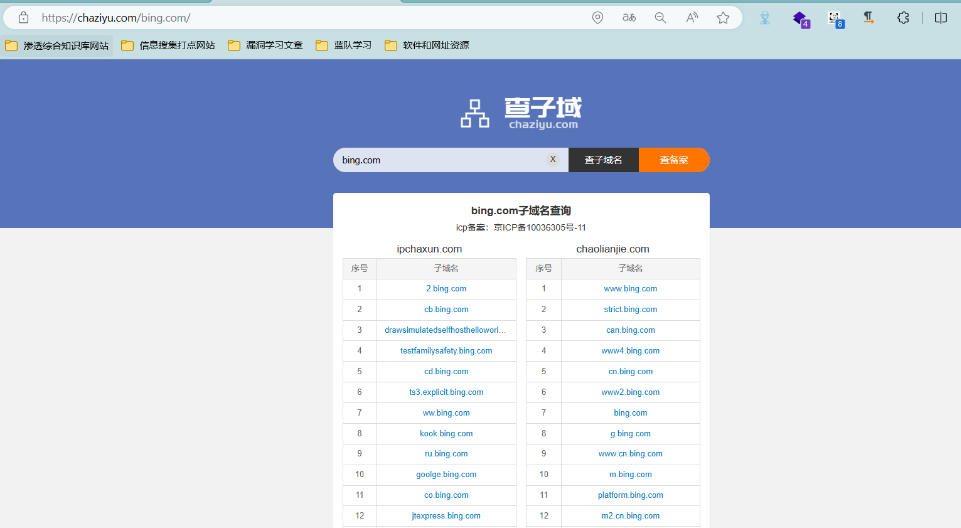Open the www2.bing.com subdomain link
961x528 pixels.
tap(630, 392)
